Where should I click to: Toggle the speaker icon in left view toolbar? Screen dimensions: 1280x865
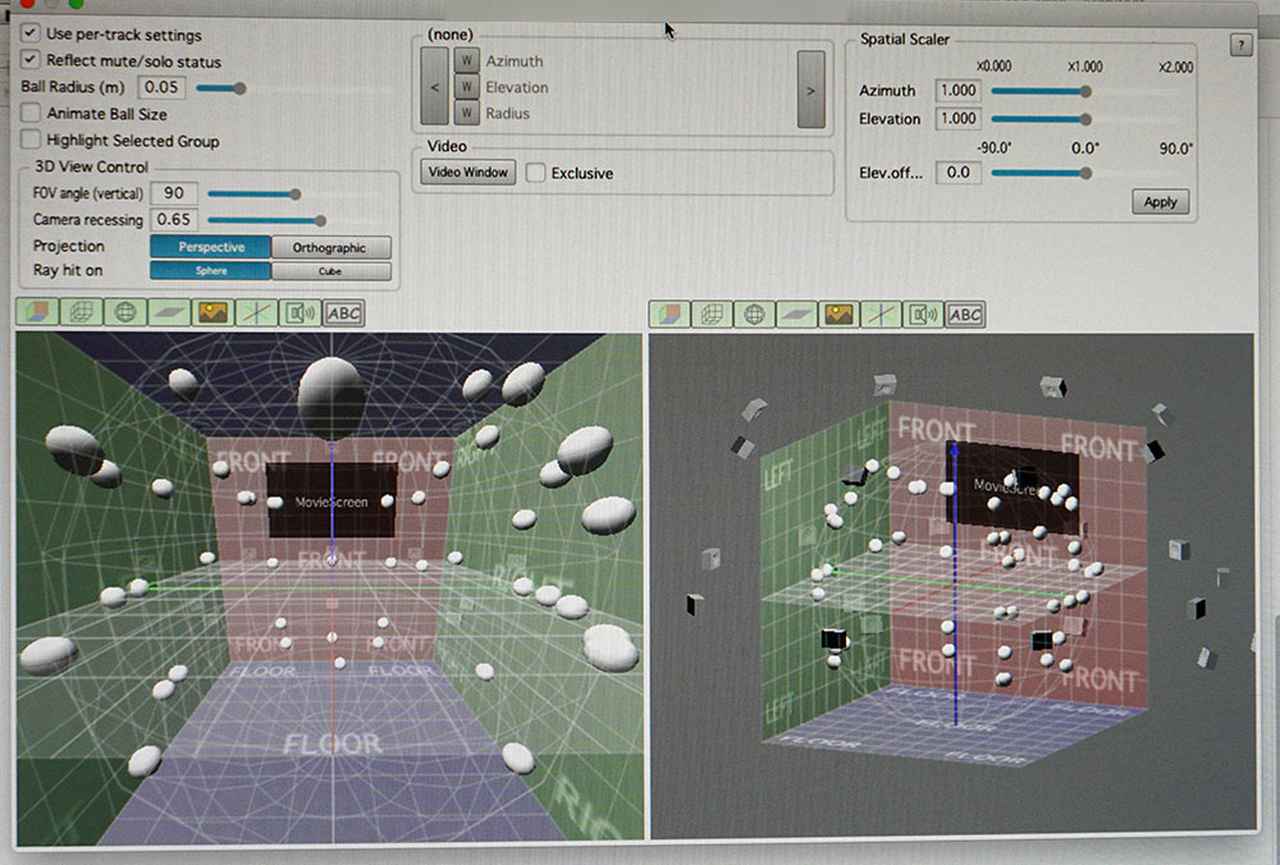[299, 313]
